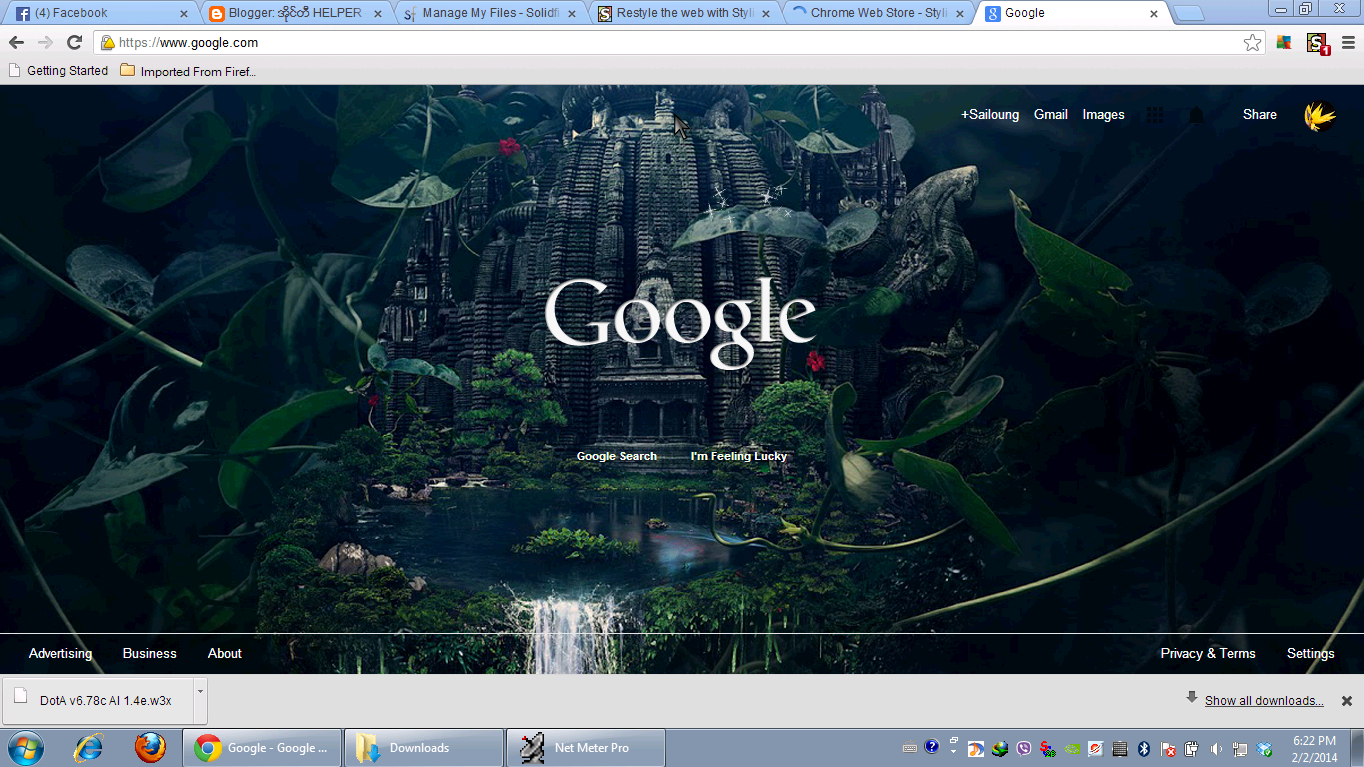Open the +Sailoung link

(x=990, y=115)
